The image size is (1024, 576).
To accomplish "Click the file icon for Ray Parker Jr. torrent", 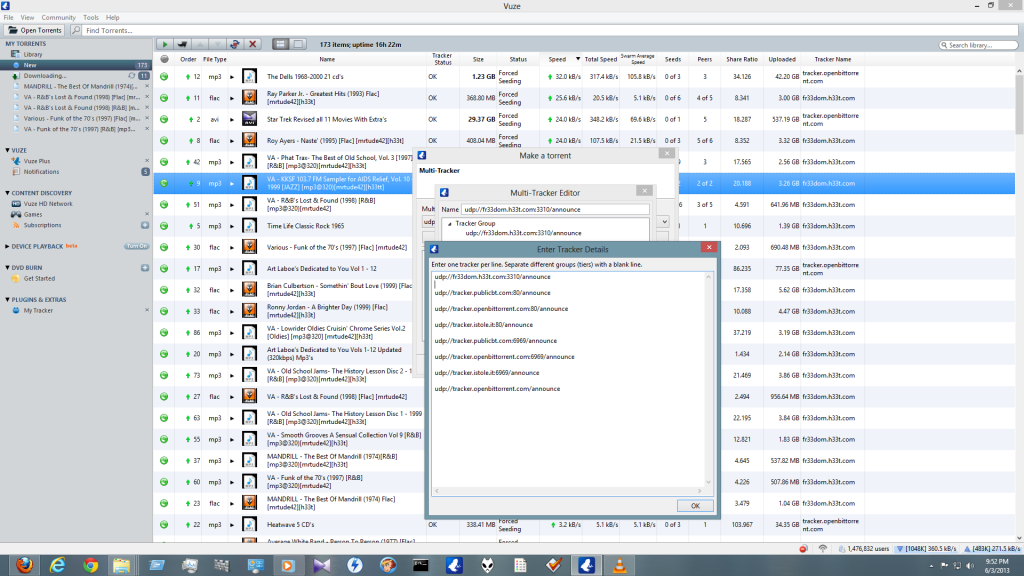I will tap(249, 98).
